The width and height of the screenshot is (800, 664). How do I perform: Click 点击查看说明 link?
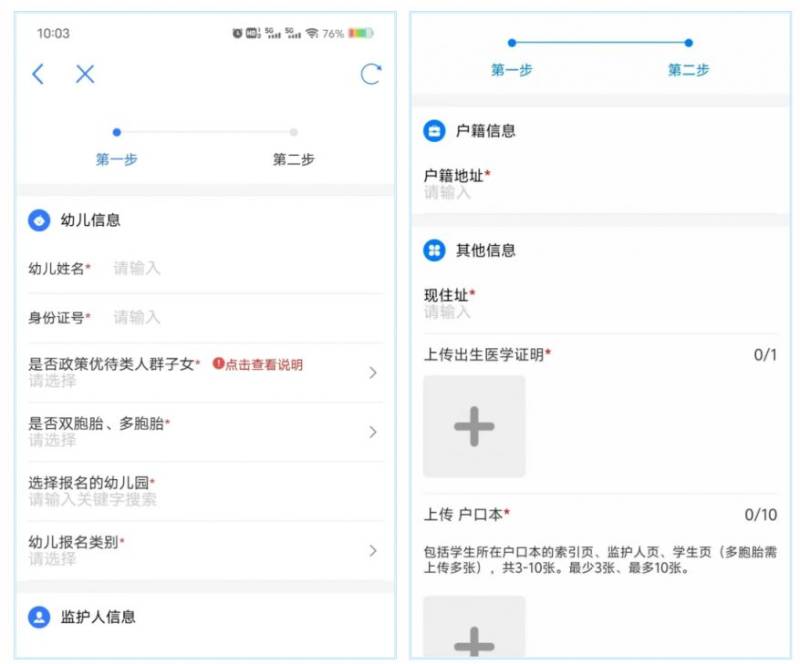[x=258, y=365]
